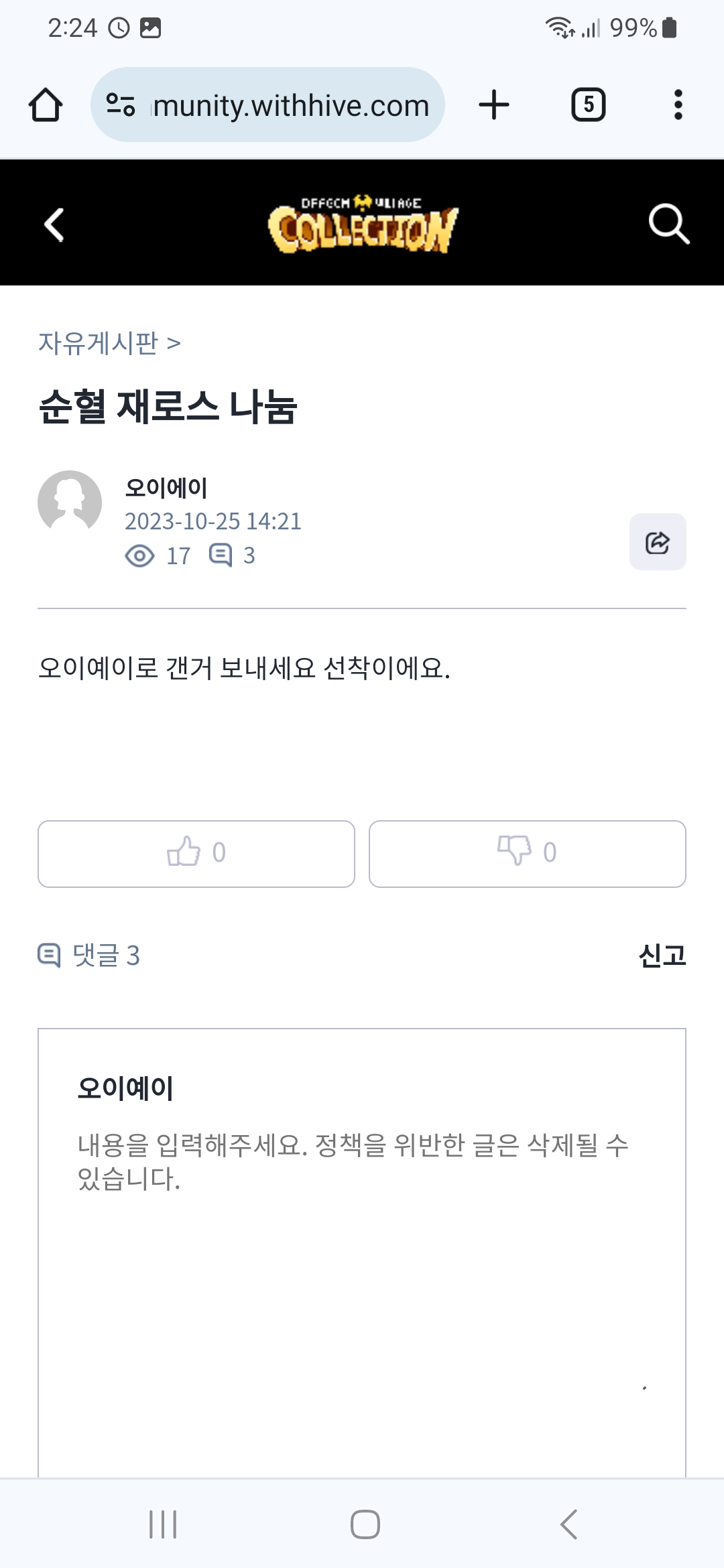The height and width of the screenshot is (1568, 724).
Task: Open site info icon in address bar
Action: point(121,105)
